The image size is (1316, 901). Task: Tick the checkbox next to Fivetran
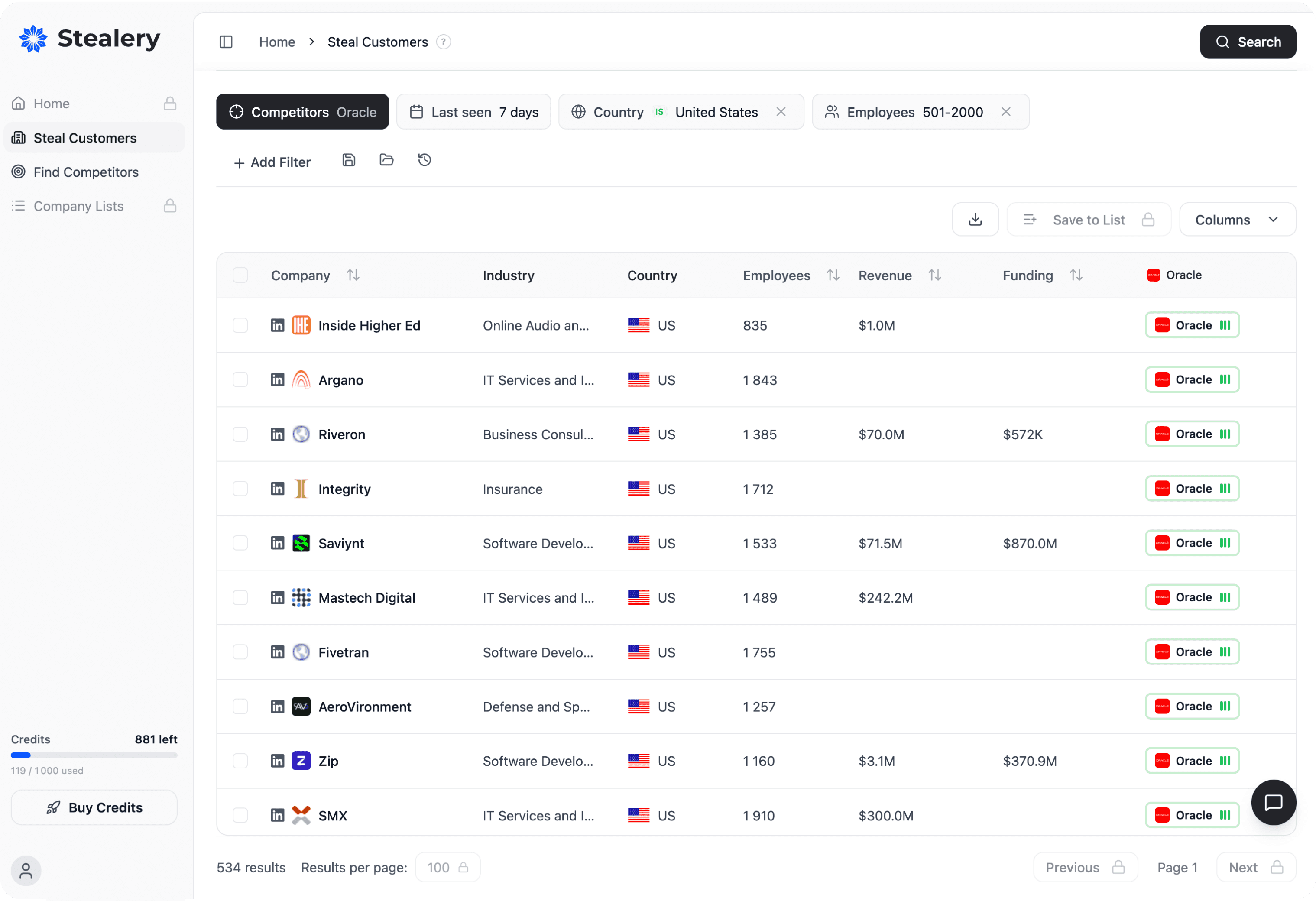[x=240, y=652]
